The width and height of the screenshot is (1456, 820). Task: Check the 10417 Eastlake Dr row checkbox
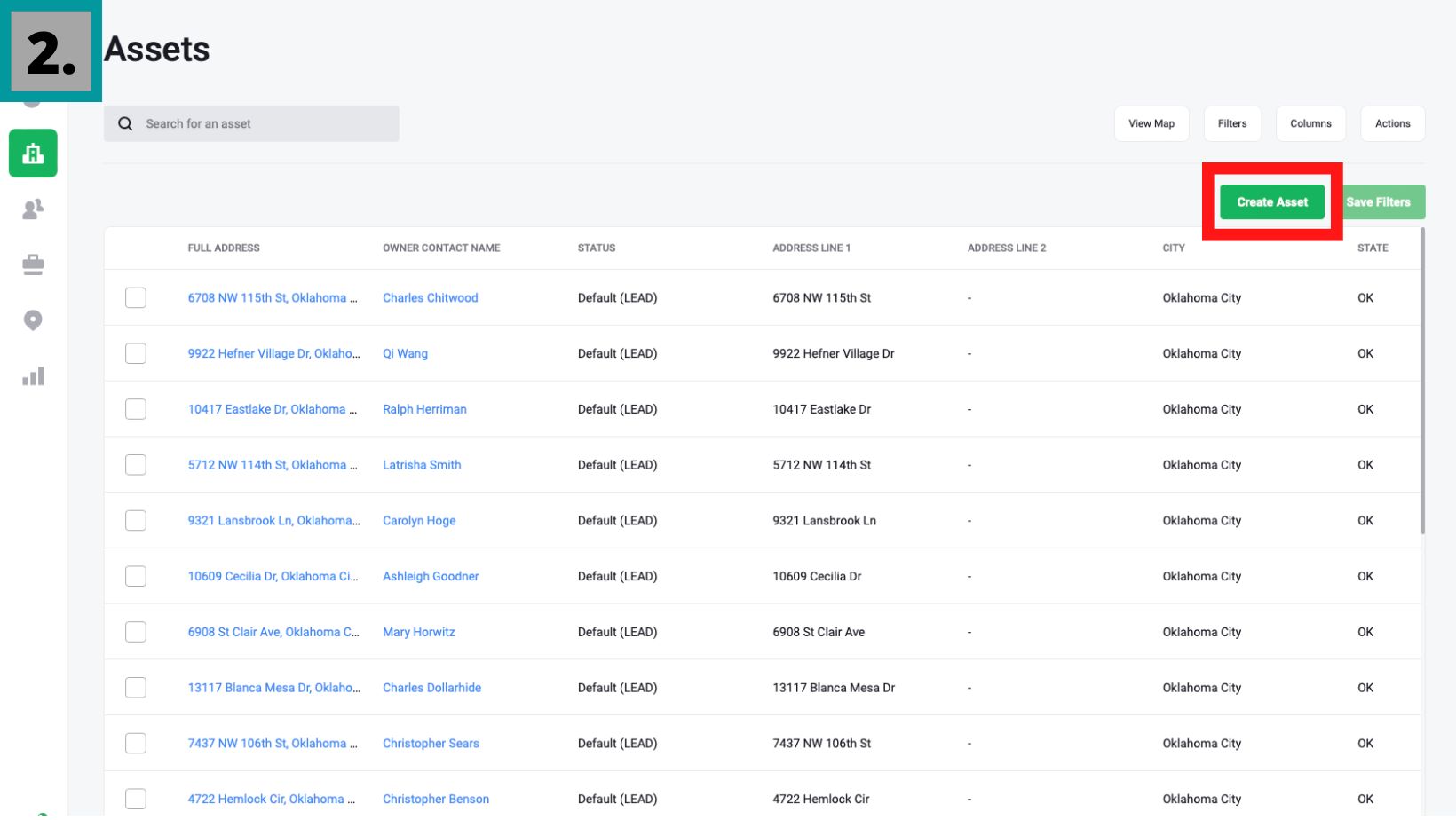click(x=136, y=409)
